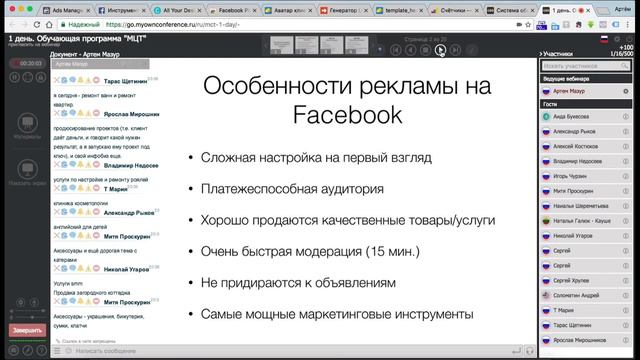640x360 pixels.
Task: Switch to All Your Des browser tab
Action: click(x=178, y=10)
